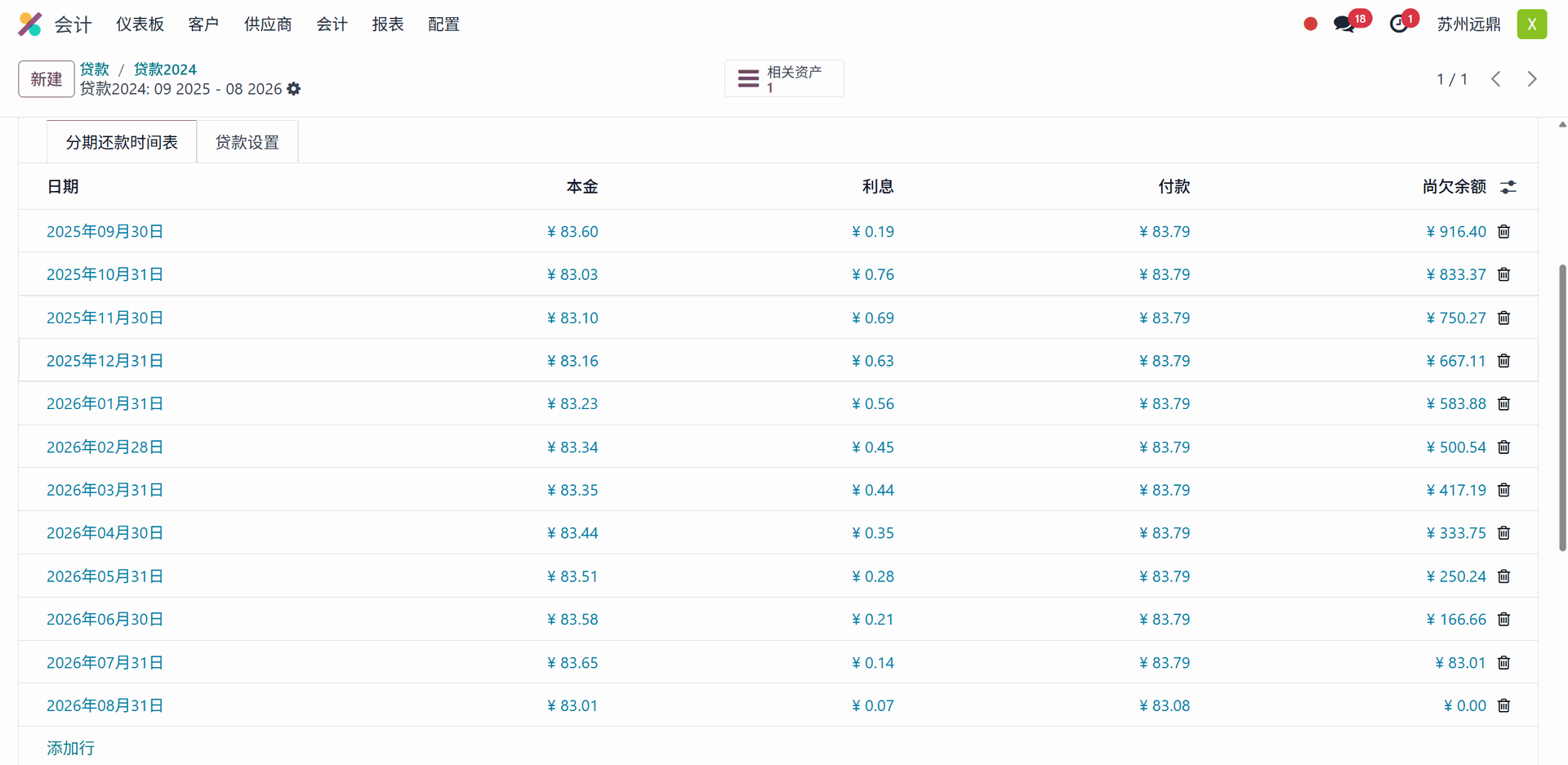Click the Odoo accounting app logo
1568x765 pixels.
[x=30, y=24]
